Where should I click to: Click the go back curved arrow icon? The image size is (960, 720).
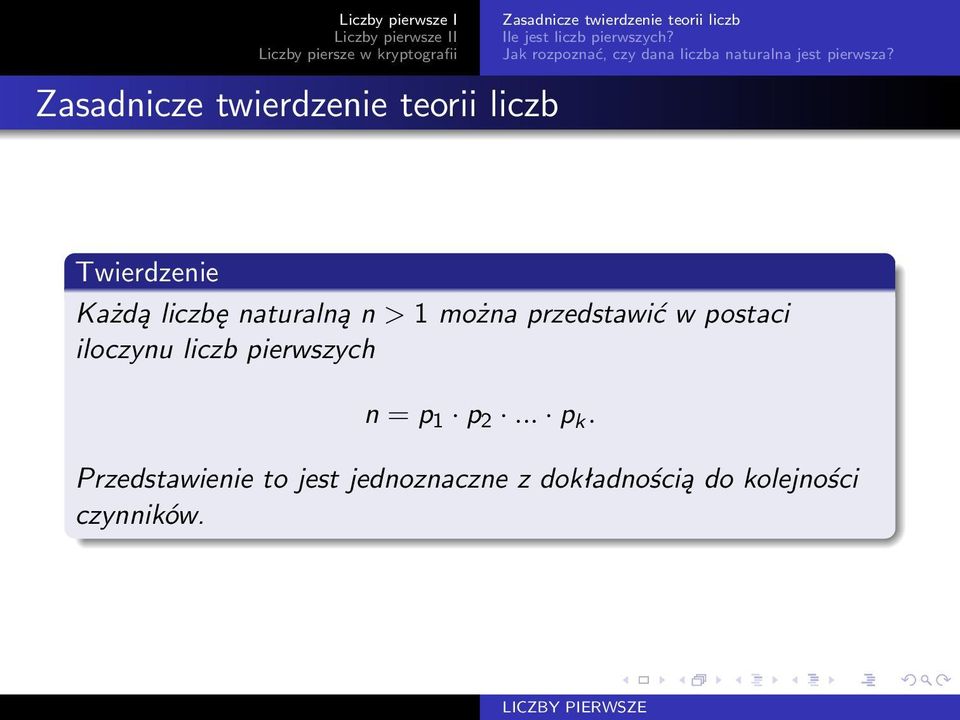pos(909,680)
